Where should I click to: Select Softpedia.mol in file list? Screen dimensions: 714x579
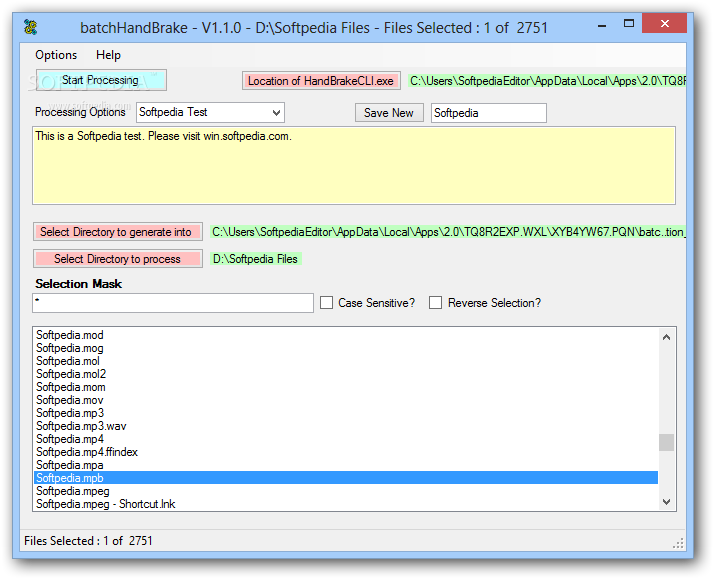click(346, 361)
